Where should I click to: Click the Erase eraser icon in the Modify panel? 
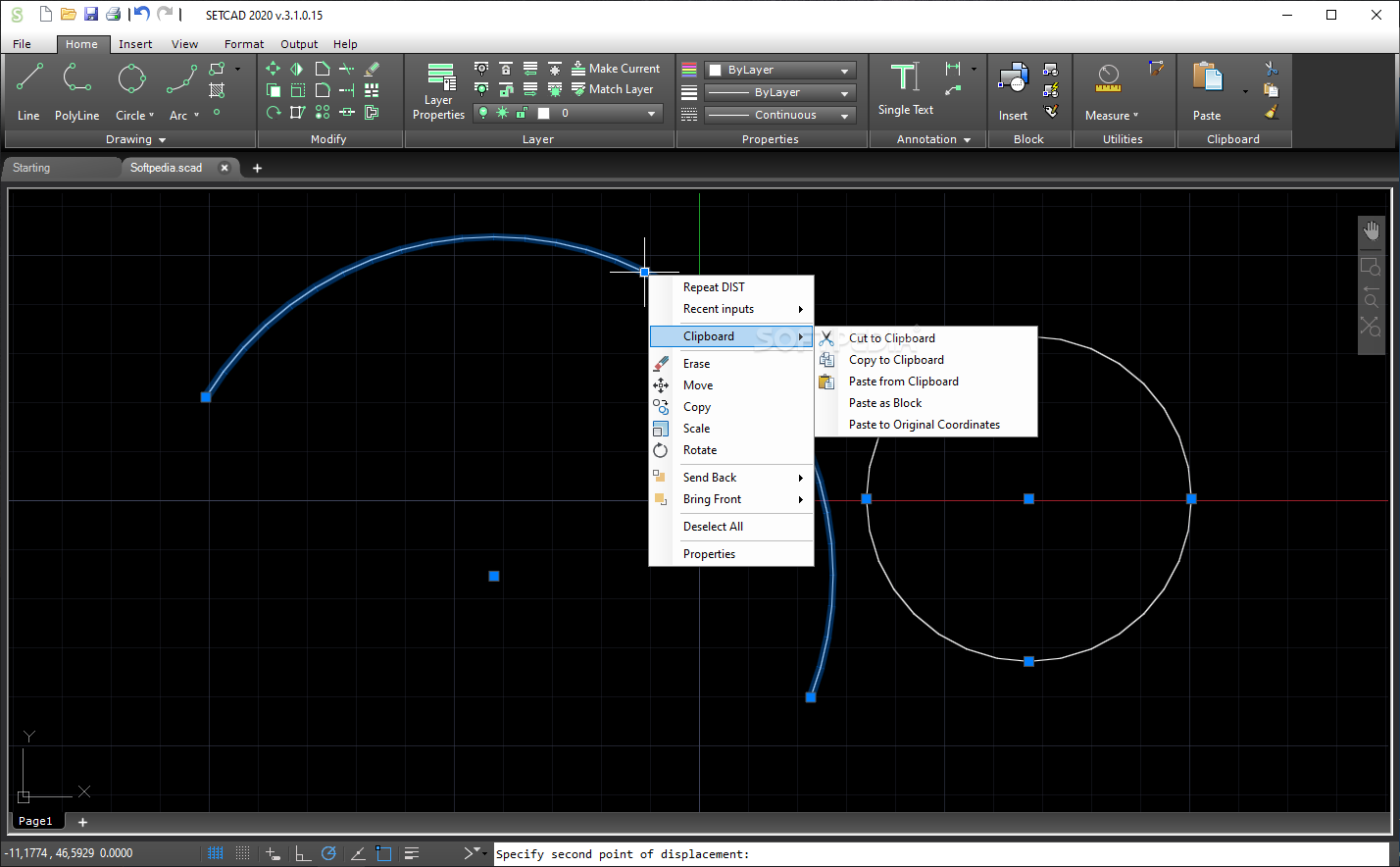[372, 69]
